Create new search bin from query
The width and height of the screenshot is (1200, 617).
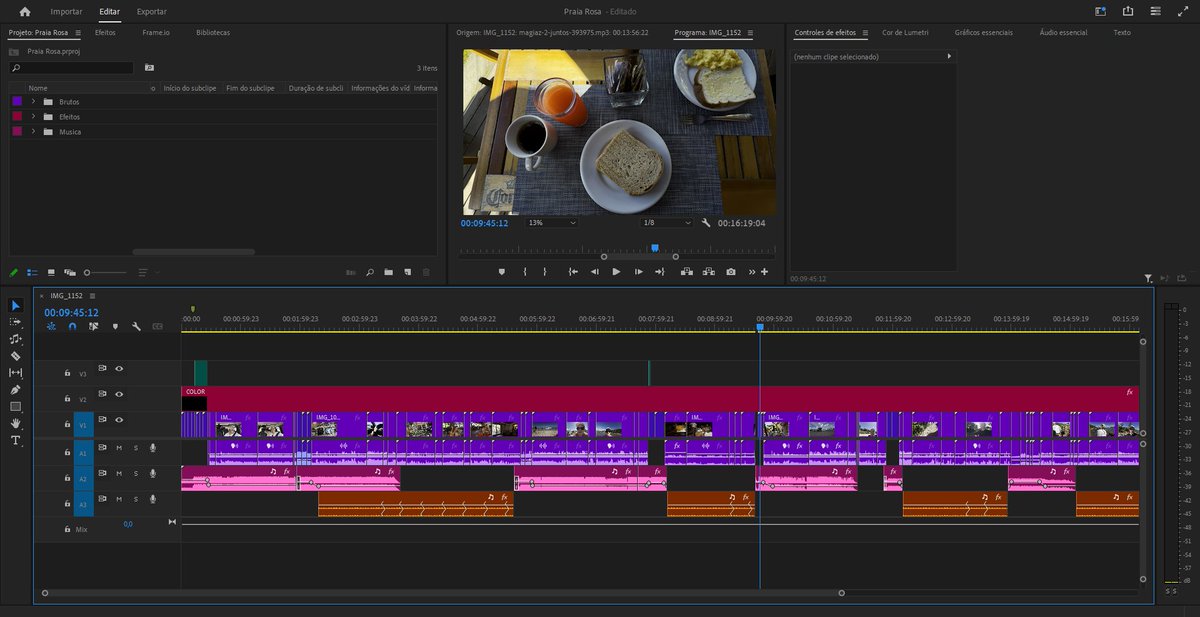(x=150, y=67)
